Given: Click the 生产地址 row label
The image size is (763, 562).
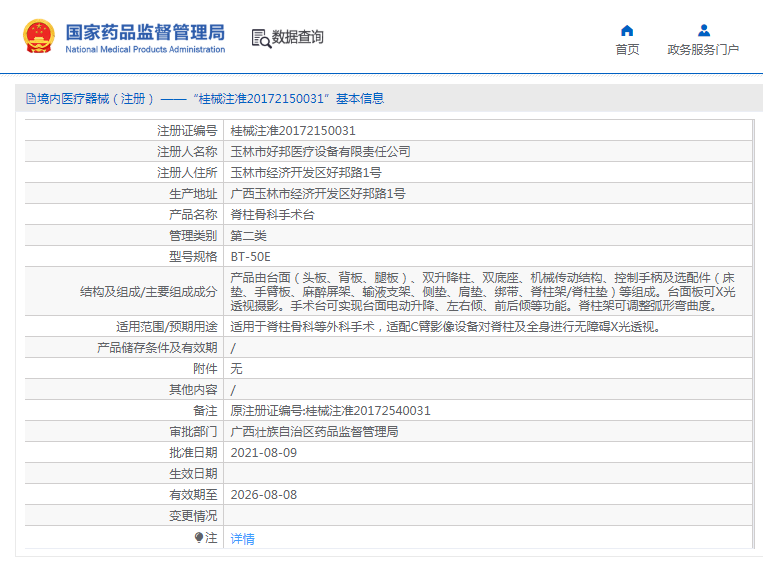Looking at the screenshot, I should coord(193,194).
